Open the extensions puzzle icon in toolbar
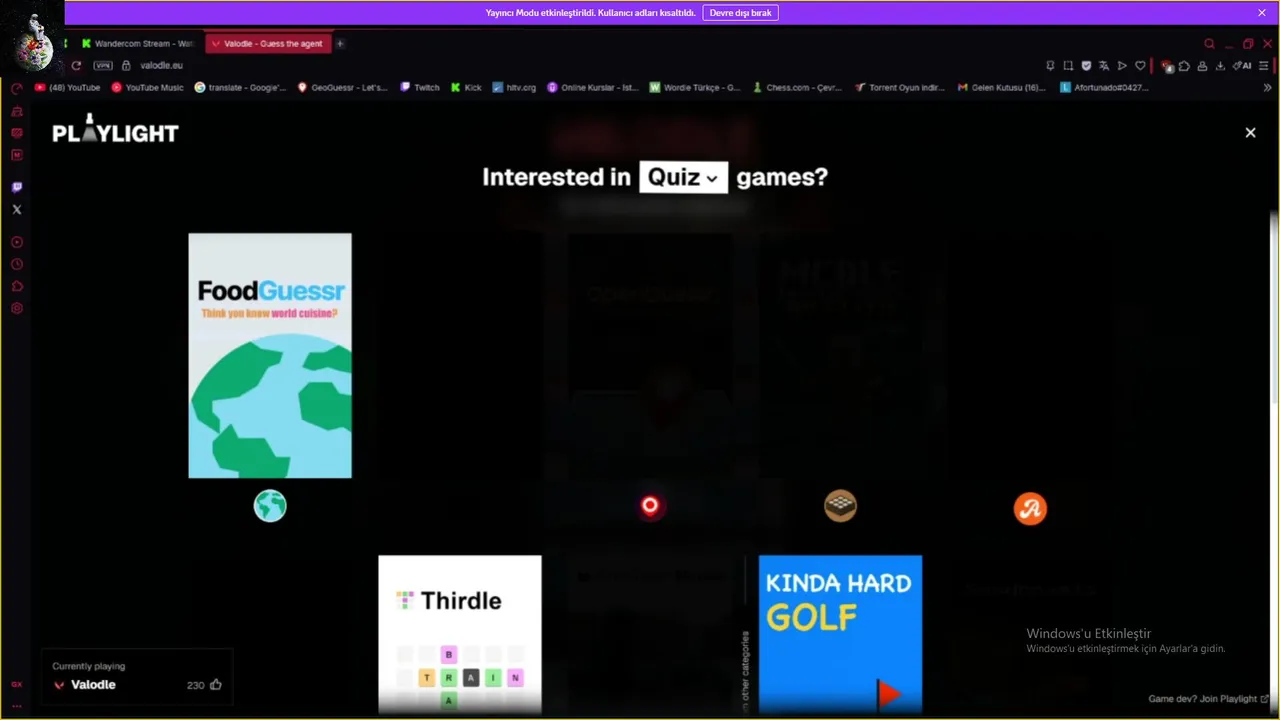This screenshot has width=1280, height=720. coord(1184,66)
